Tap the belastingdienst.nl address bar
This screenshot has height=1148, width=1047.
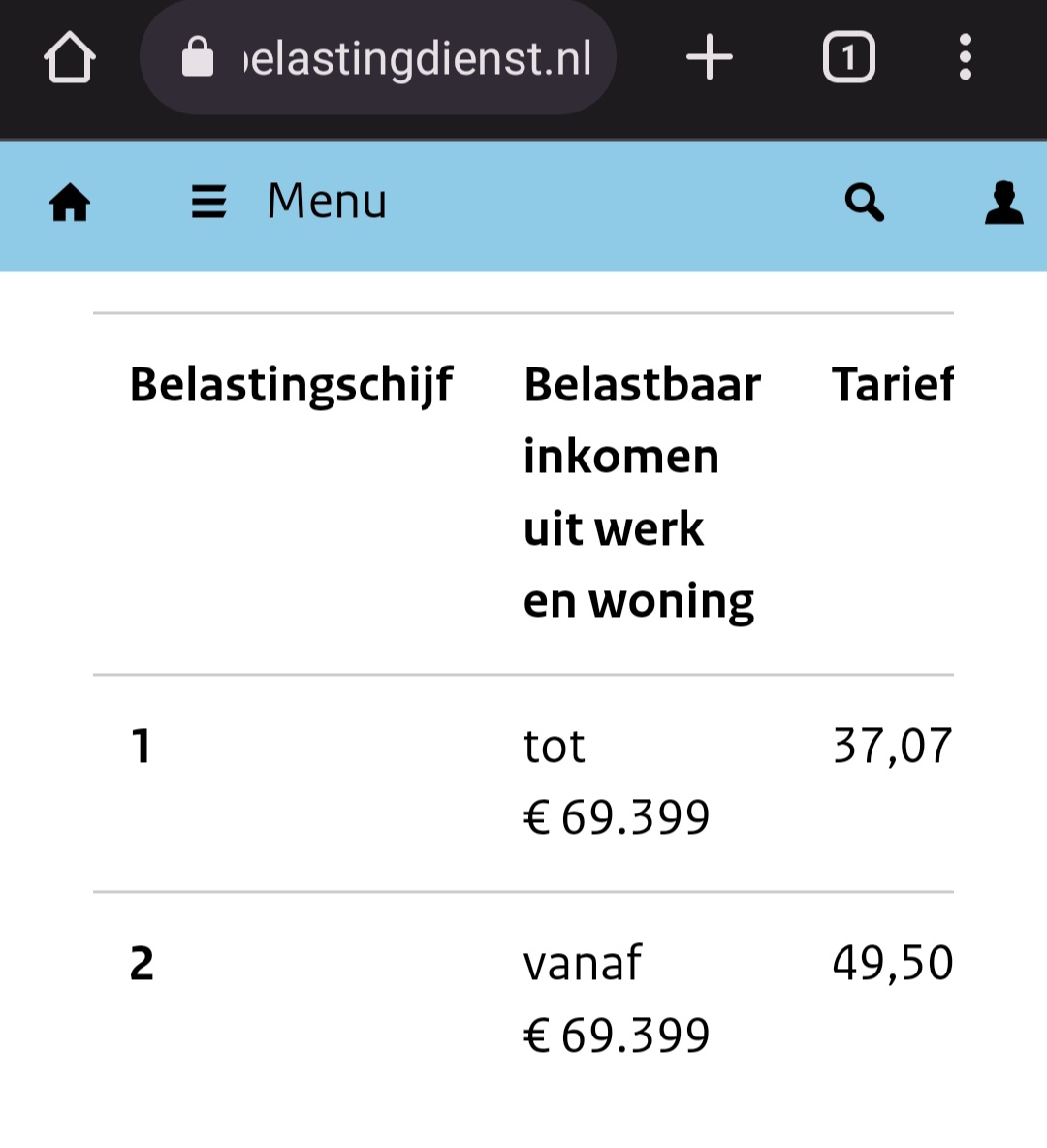point(417,55)
